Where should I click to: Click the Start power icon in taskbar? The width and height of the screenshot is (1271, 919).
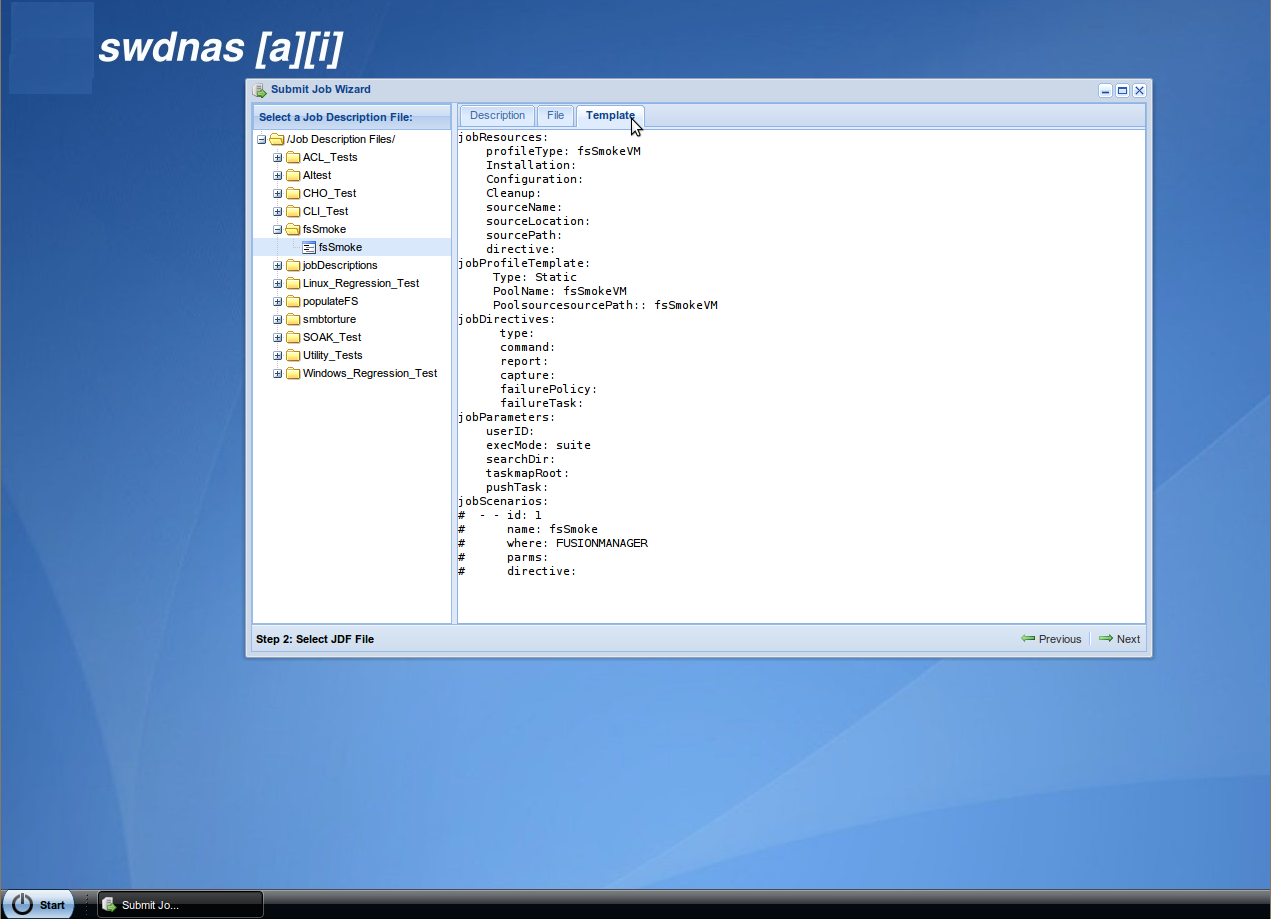coord(22,904)
